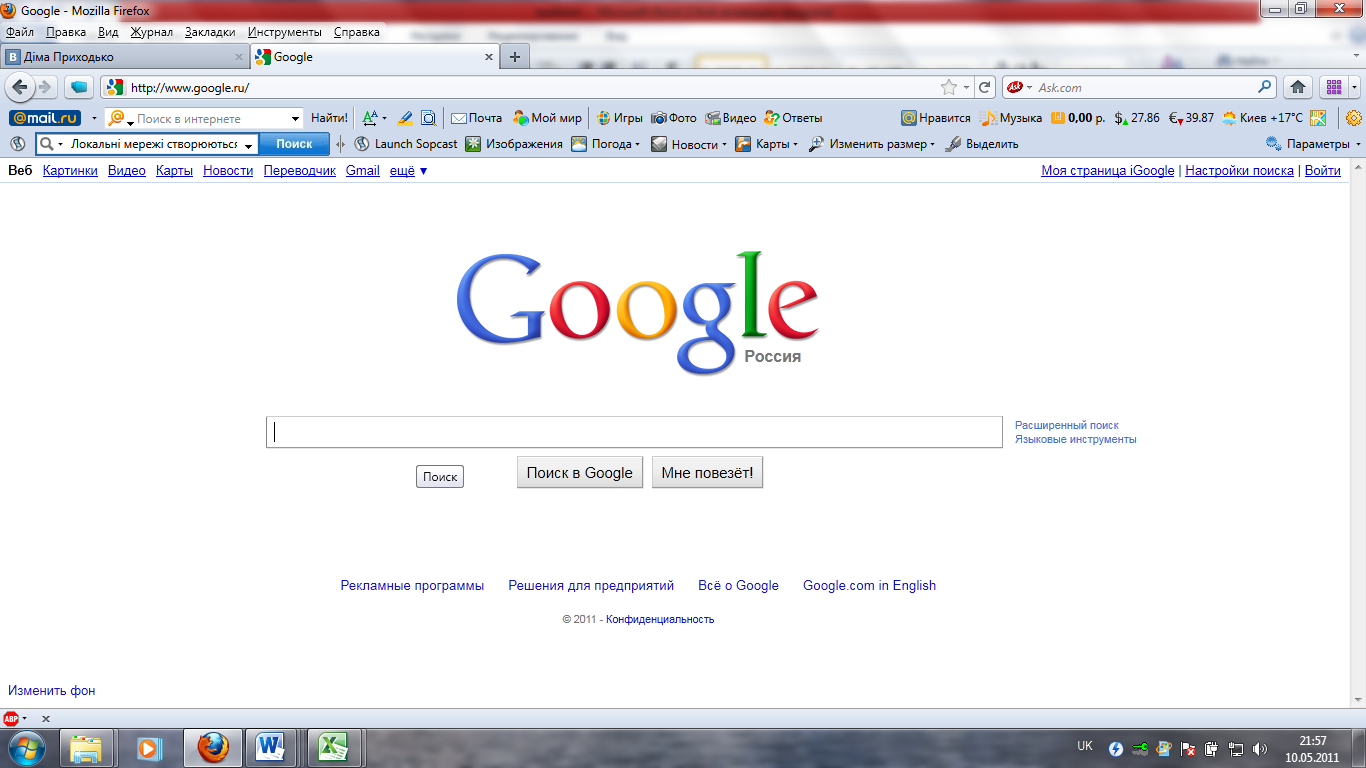Click Launch Sopcast toolbar button
1366x768 pixels.
[x=406, y=144]
